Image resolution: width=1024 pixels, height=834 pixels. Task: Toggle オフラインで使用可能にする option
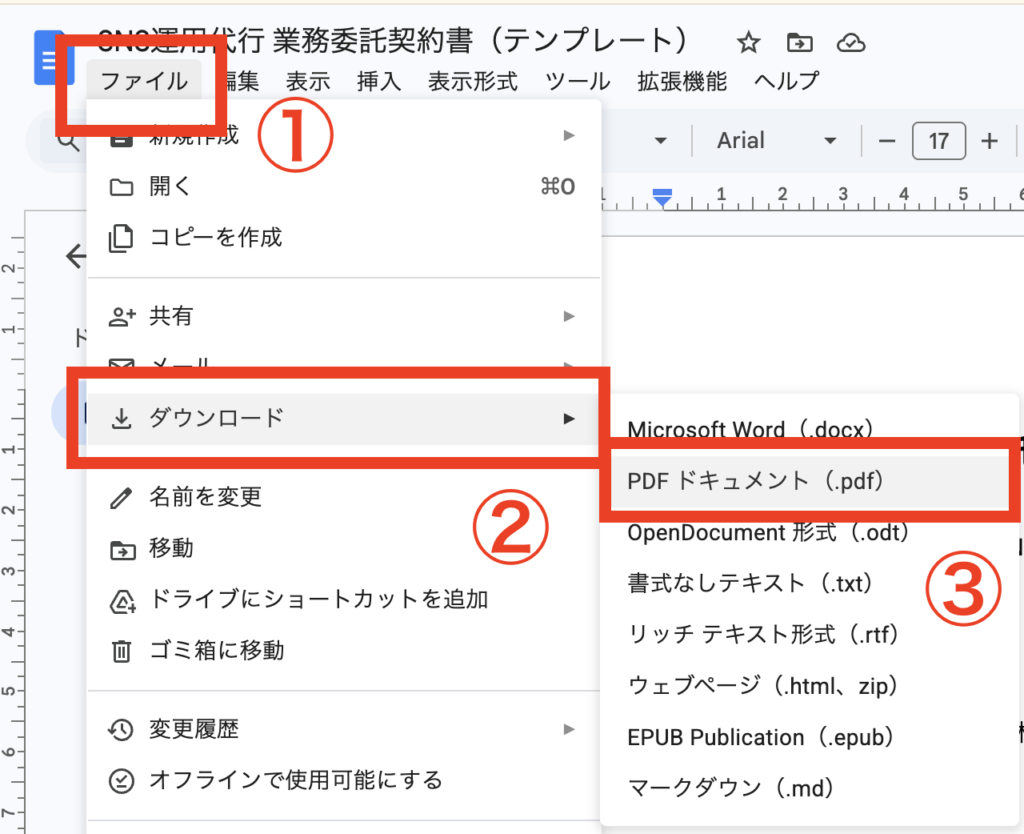[295, 779]
